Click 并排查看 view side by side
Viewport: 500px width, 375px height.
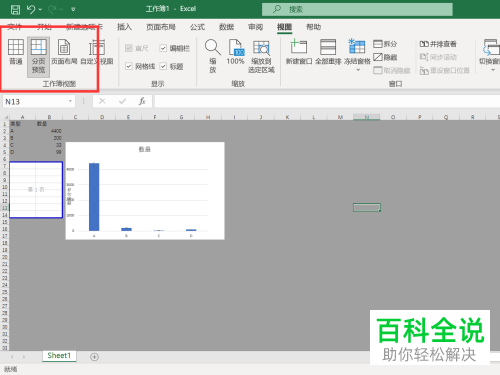[x=438, y=44]
